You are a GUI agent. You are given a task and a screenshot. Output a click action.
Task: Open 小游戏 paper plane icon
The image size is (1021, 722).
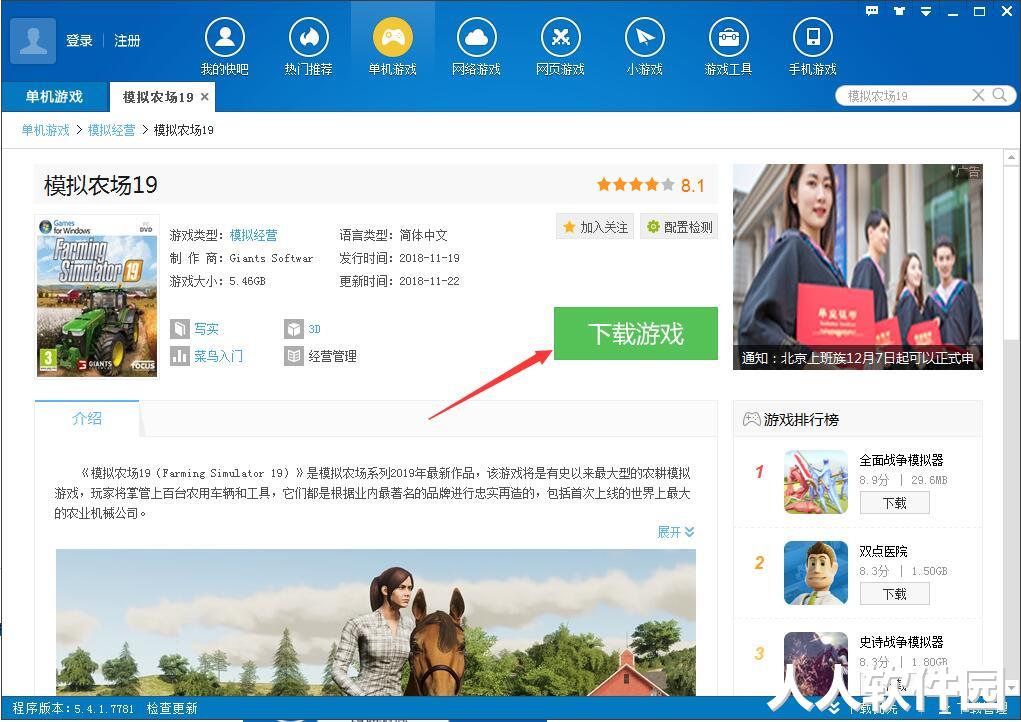[645, 37]
